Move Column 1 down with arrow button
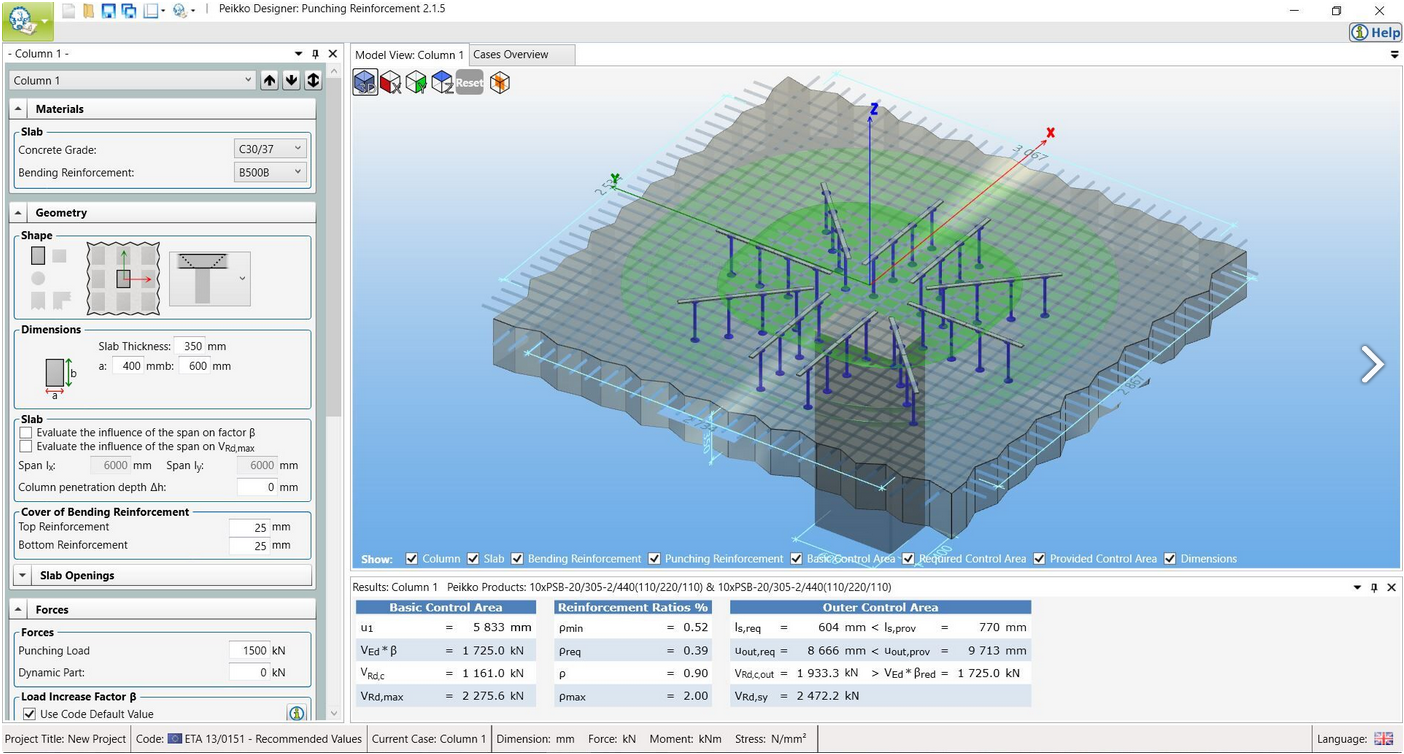 (x=291, y=81)
